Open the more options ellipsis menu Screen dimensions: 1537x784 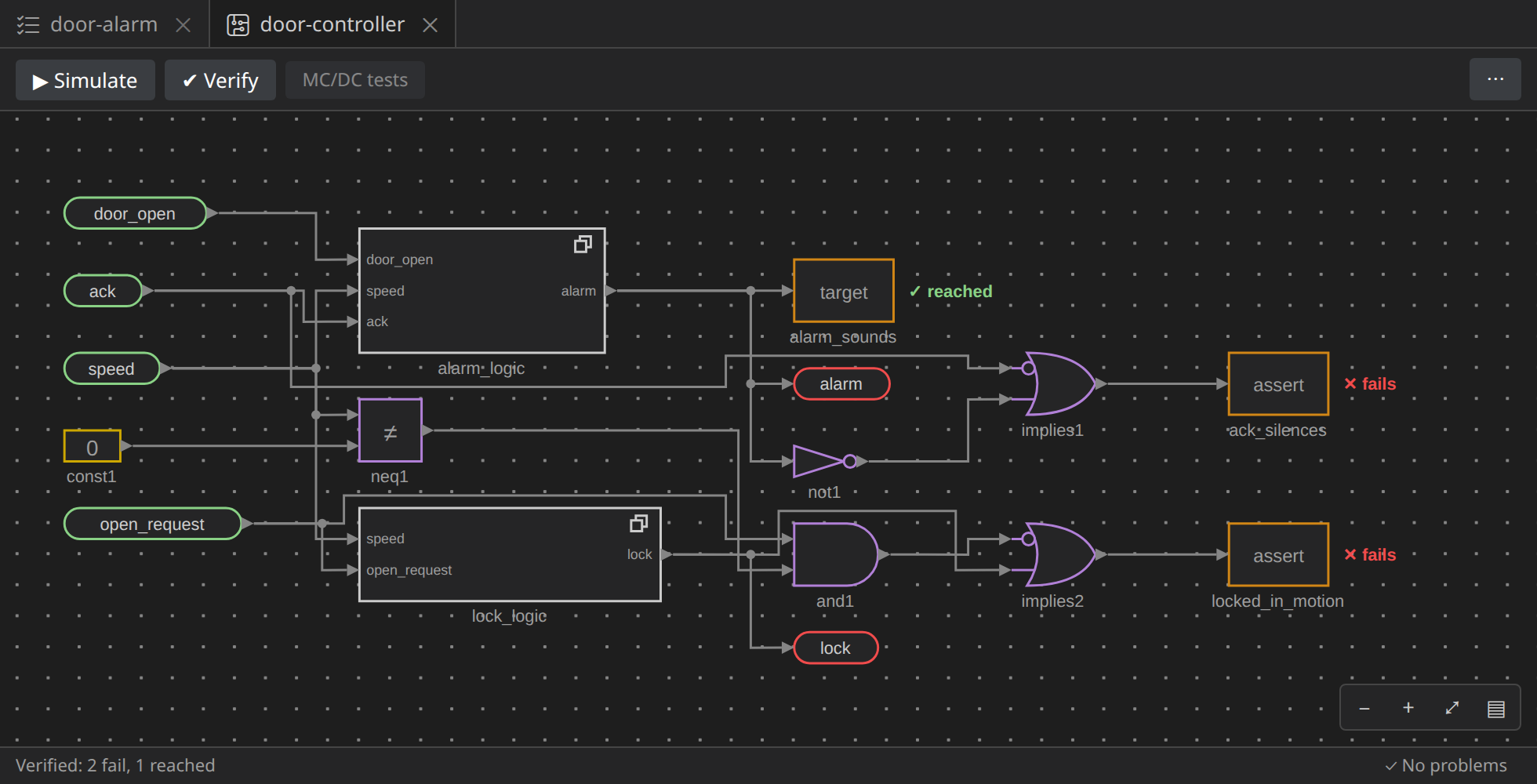pos(1495,79)
